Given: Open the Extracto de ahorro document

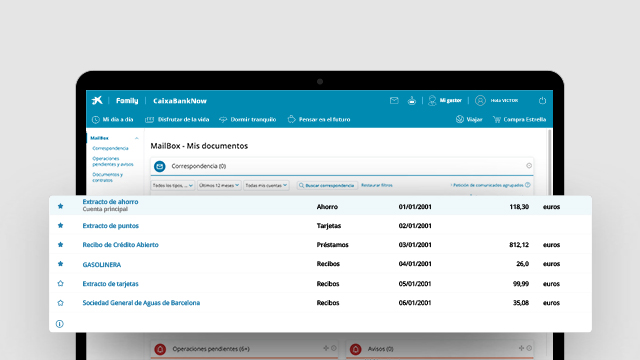Looking at the screenshot, I should pyautogui.click(x=110, y=202).
